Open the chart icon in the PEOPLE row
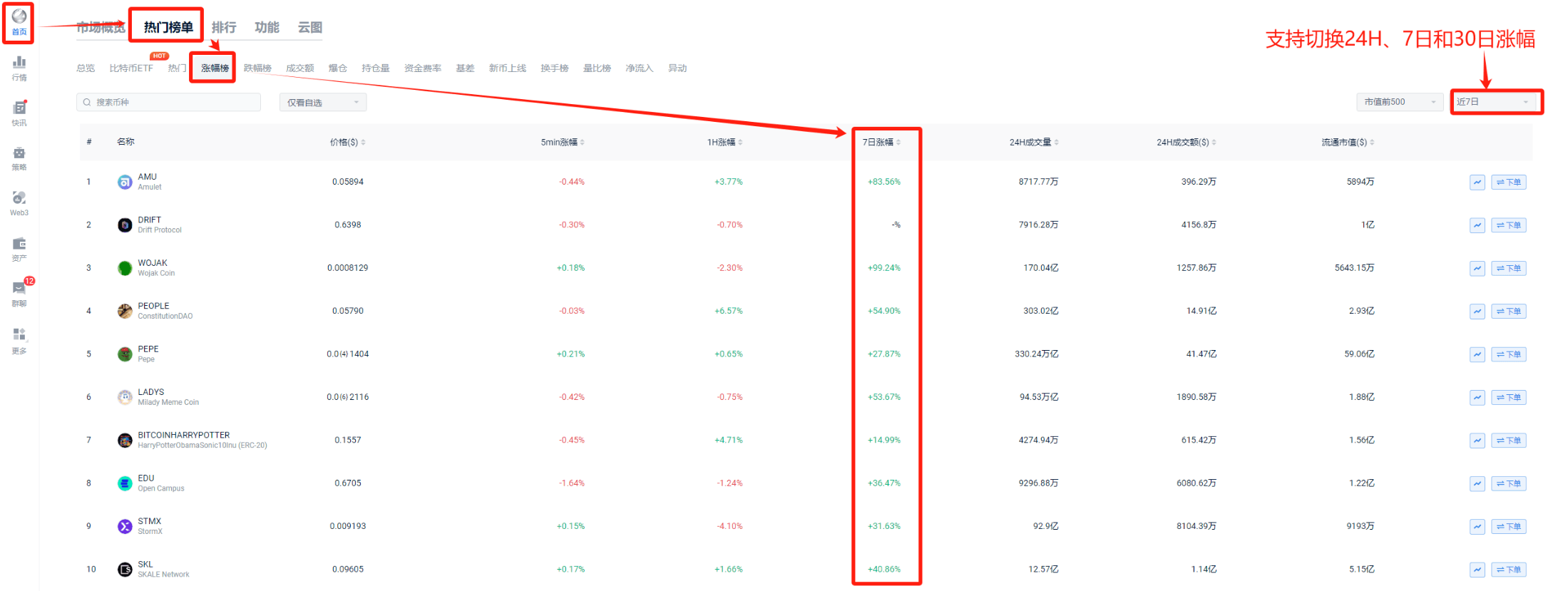The width and height of the screenshot is (1568, 591). [x=1477, y=312]
